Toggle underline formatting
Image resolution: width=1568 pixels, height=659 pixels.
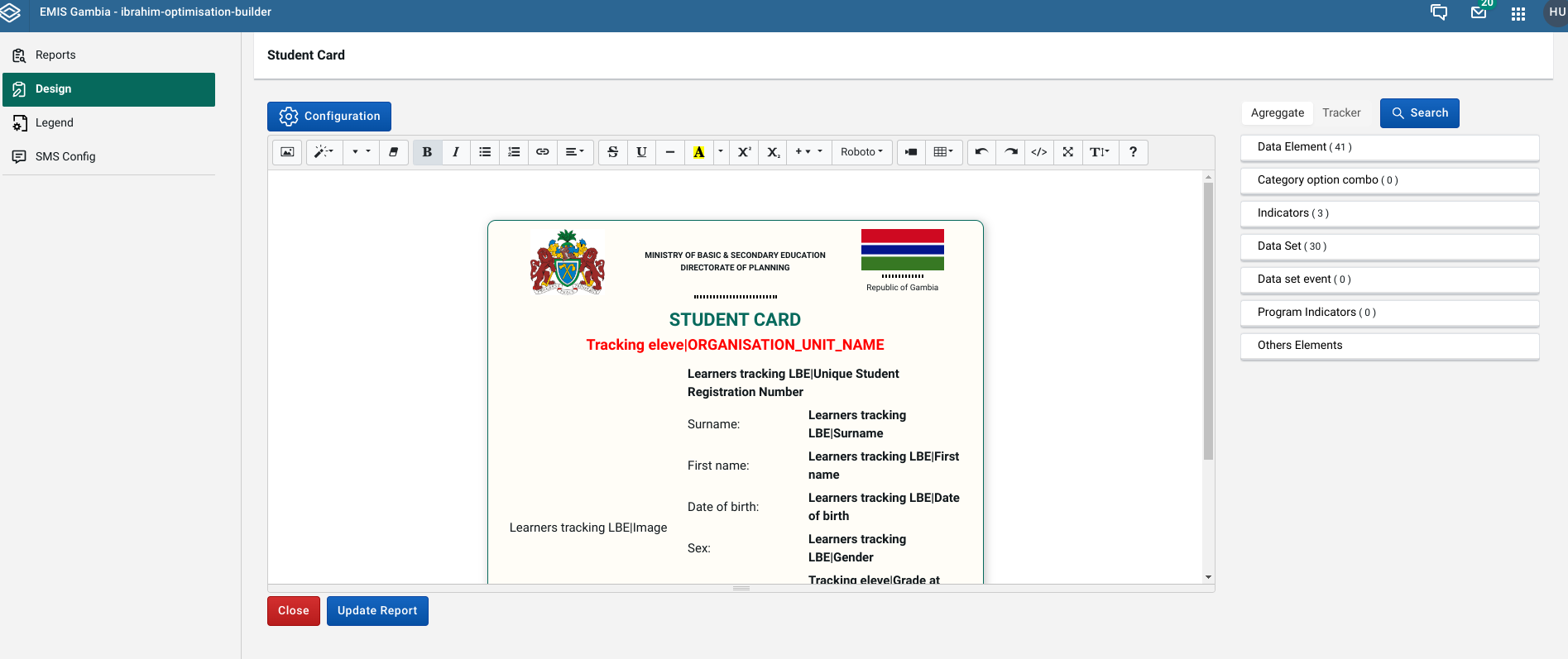(641, 152)
